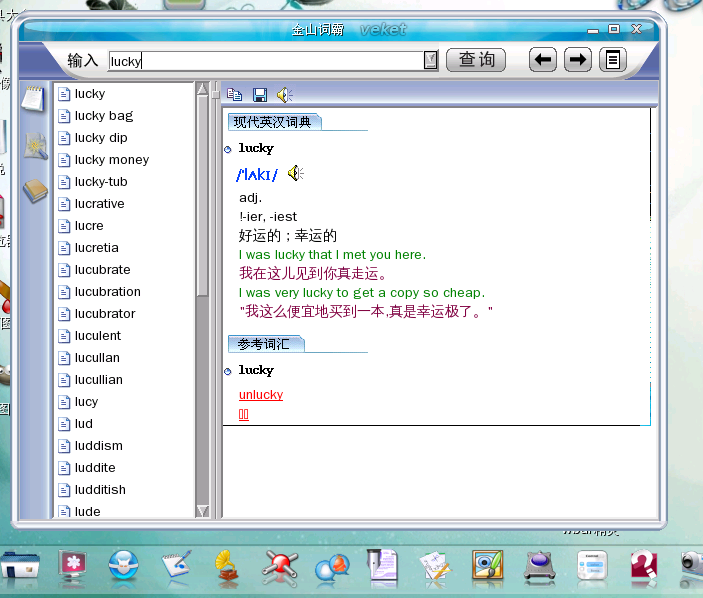Open the notepad sidebar icon
This screenshot has width=703, height=598.
point(34,99)
